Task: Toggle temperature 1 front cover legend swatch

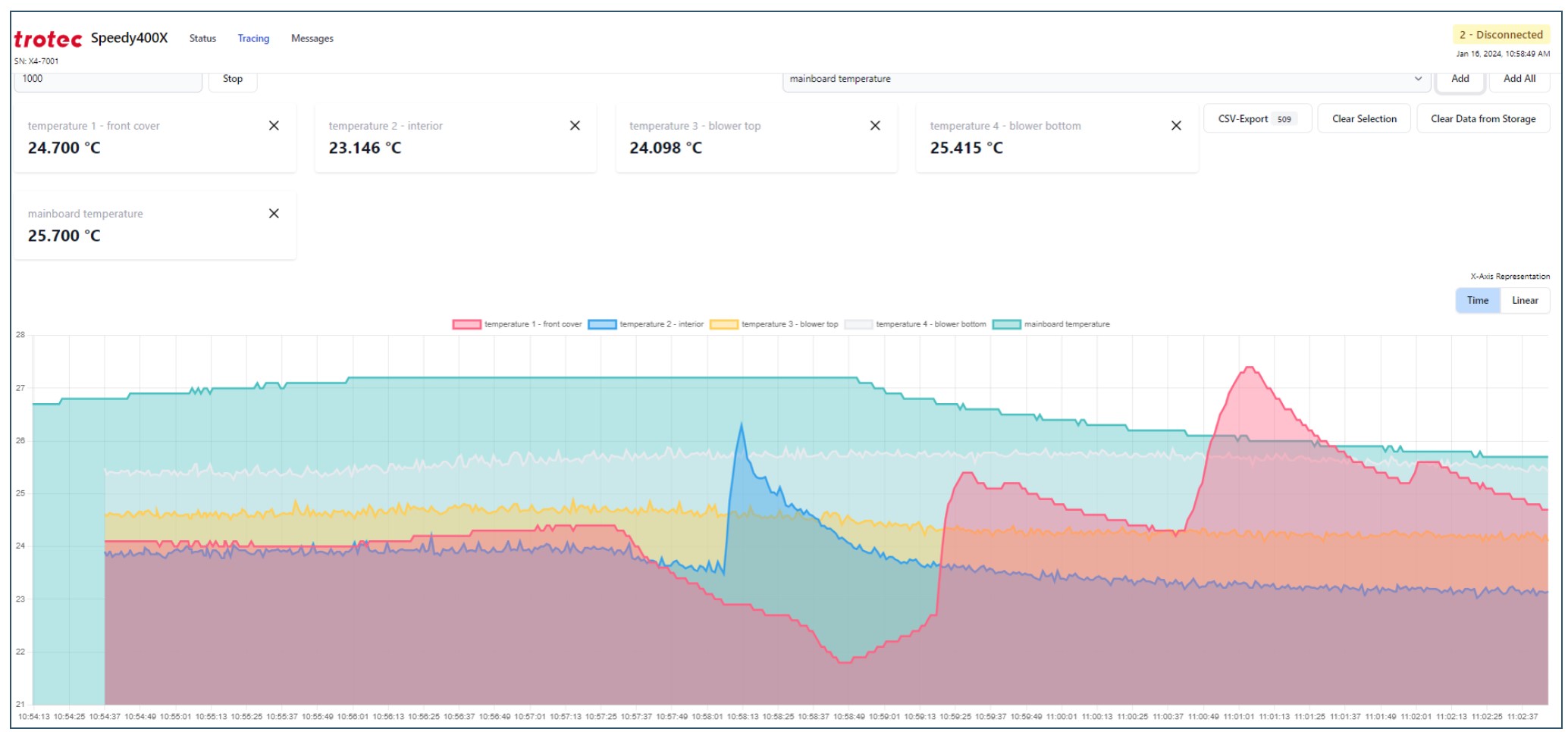Action: pyautogui.click(x=466, y=324)
